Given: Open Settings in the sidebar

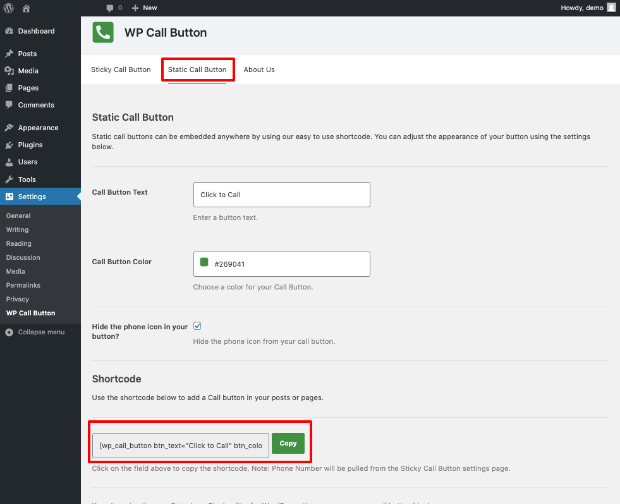Looking at the screenshot, I should tap(32, 196).
